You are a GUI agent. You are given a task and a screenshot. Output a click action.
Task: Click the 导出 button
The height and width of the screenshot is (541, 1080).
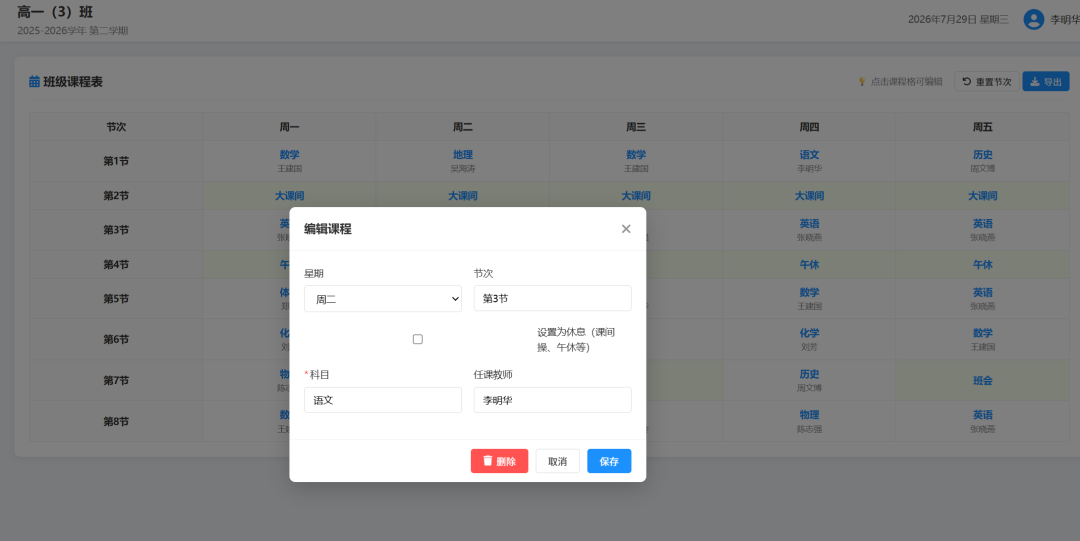1046,81
